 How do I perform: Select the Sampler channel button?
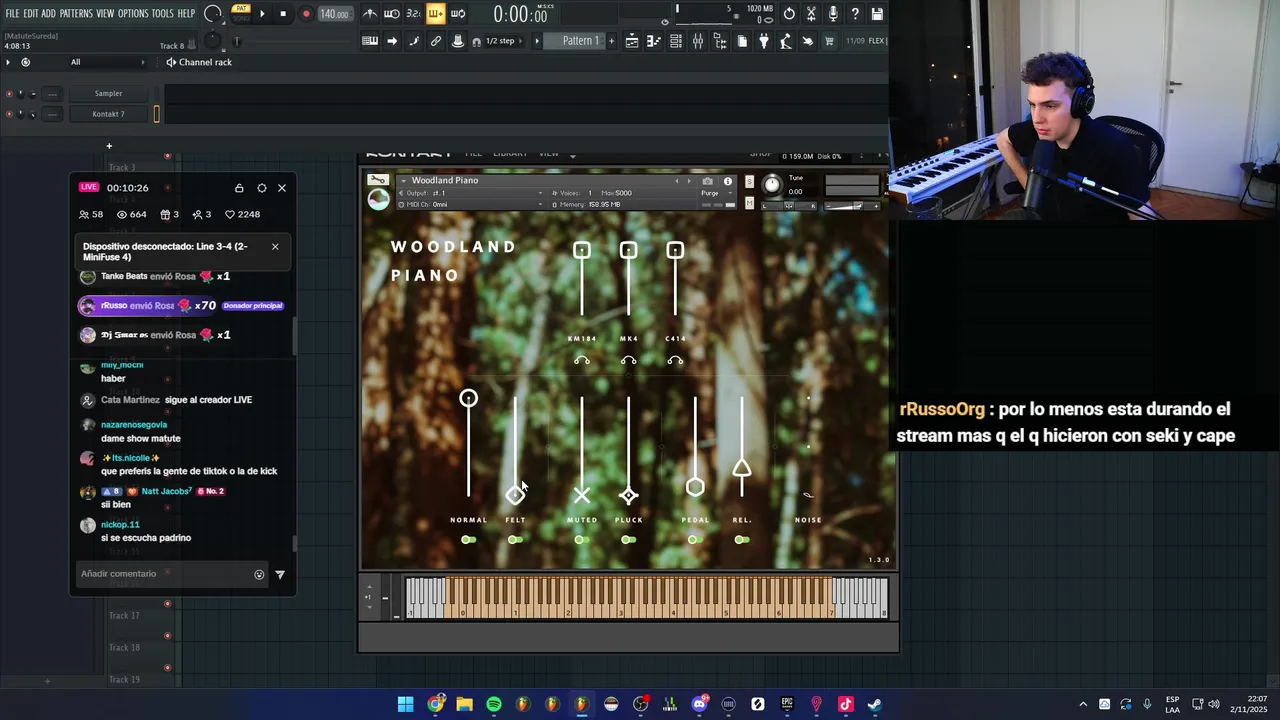point(108,93)
